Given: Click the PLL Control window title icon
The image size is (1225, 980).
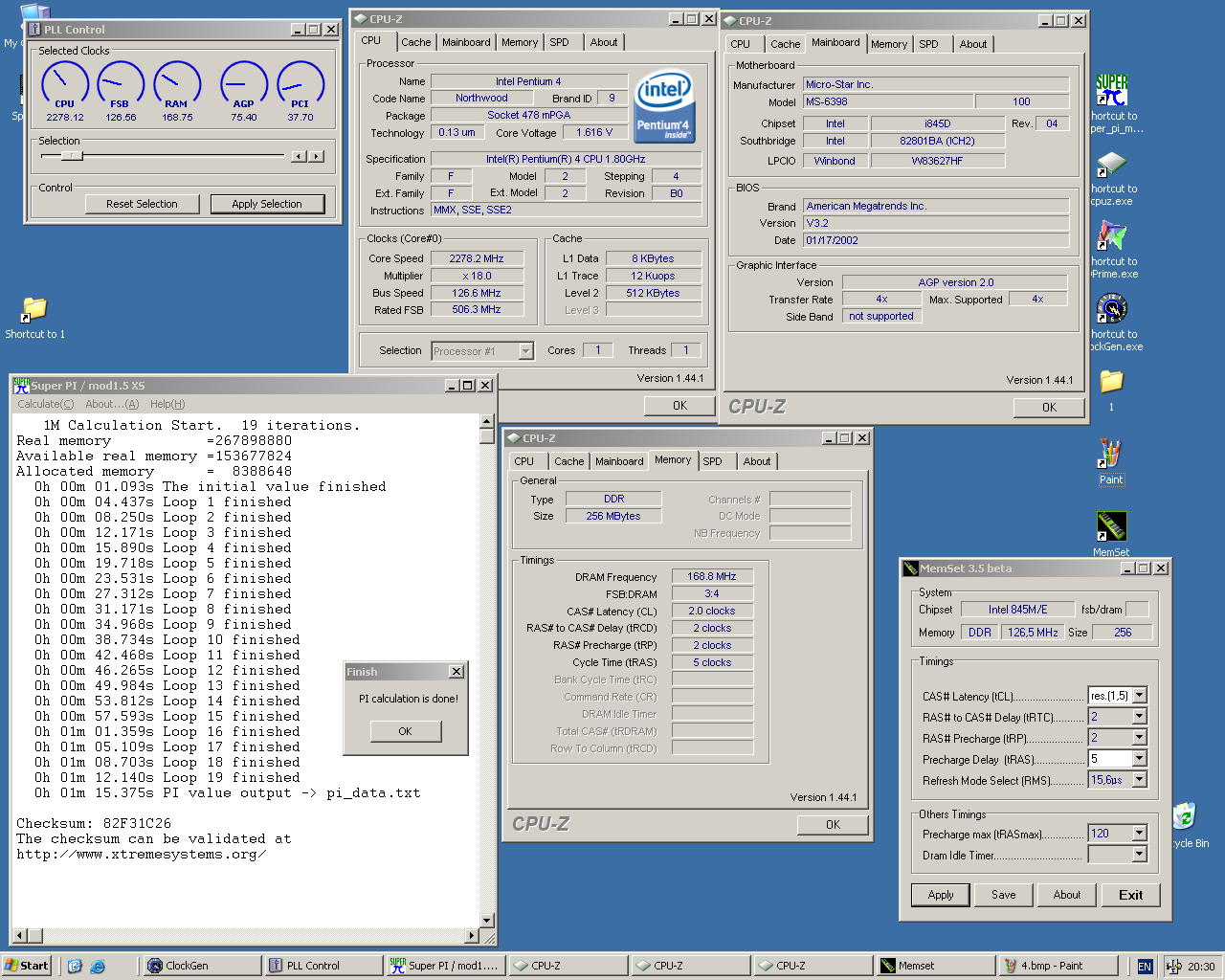Looking at the screenshot, I should (x=34, y=30).
